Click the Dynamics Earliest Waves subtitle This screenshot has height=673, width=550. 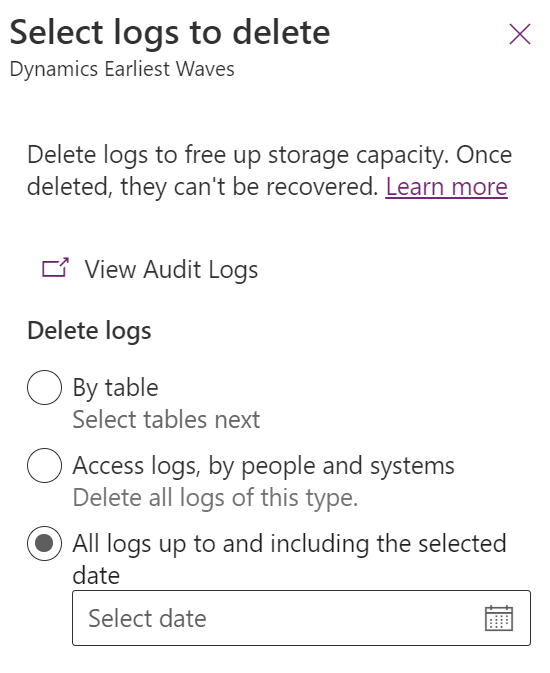coord(122,69)
